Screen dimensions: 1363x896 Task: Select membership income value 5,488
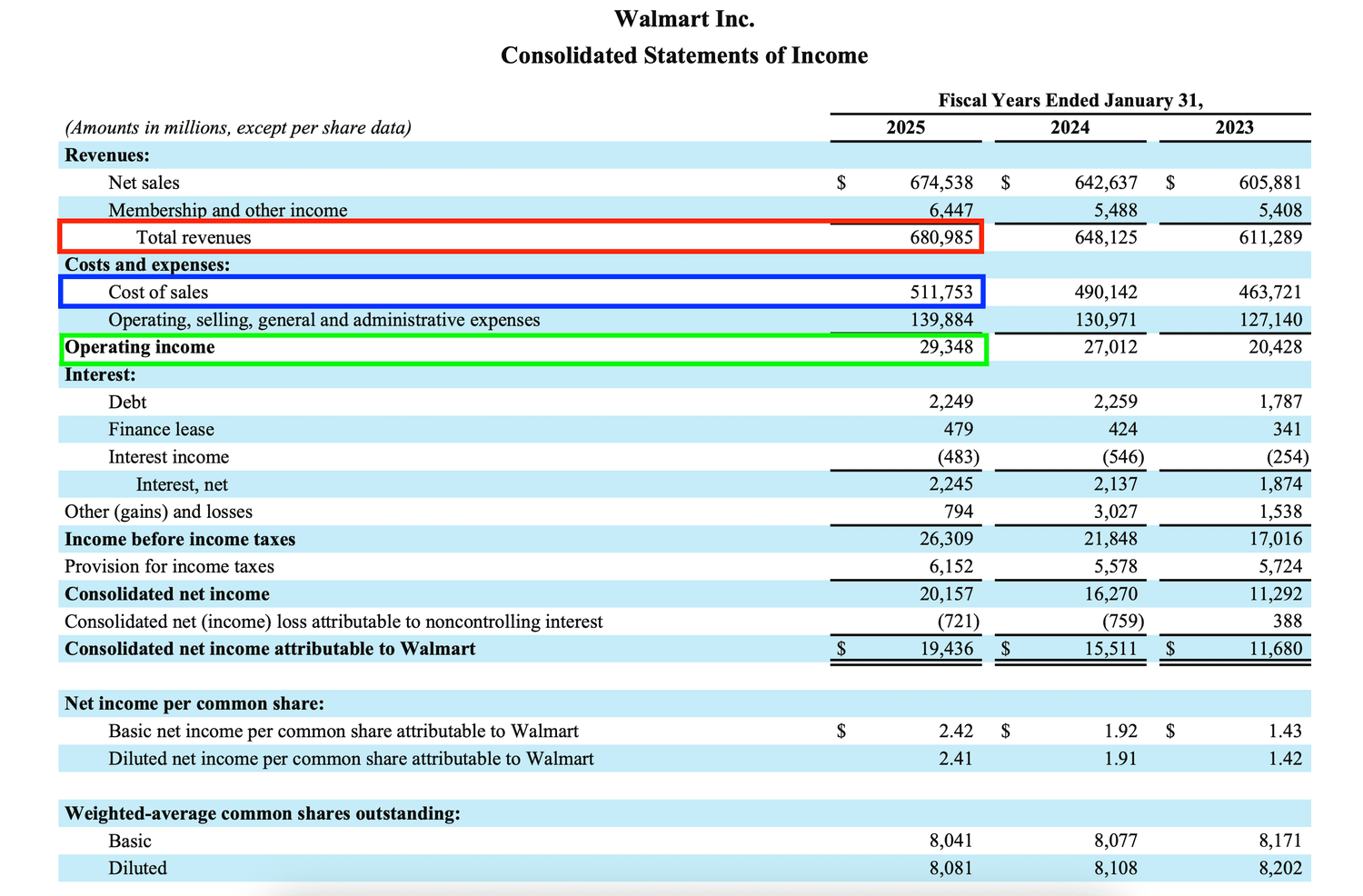[1115, 210]
